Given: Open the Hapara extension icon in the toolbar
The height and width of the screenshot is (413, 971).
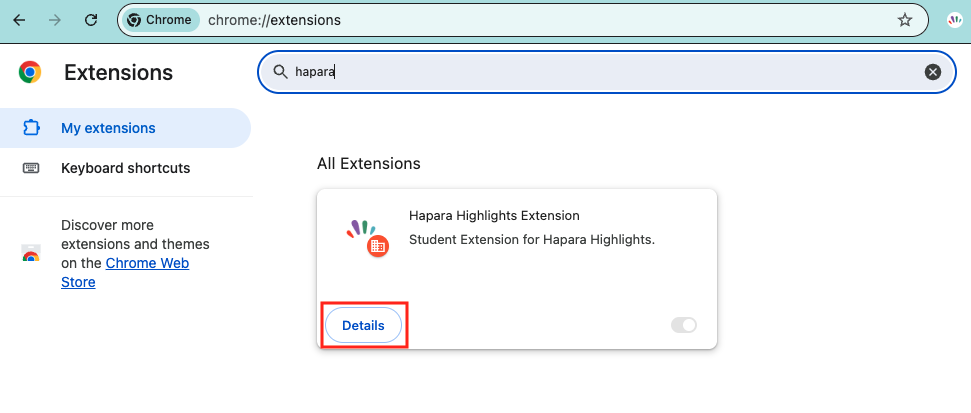Looking at the screenshot, I should (955, 20).
